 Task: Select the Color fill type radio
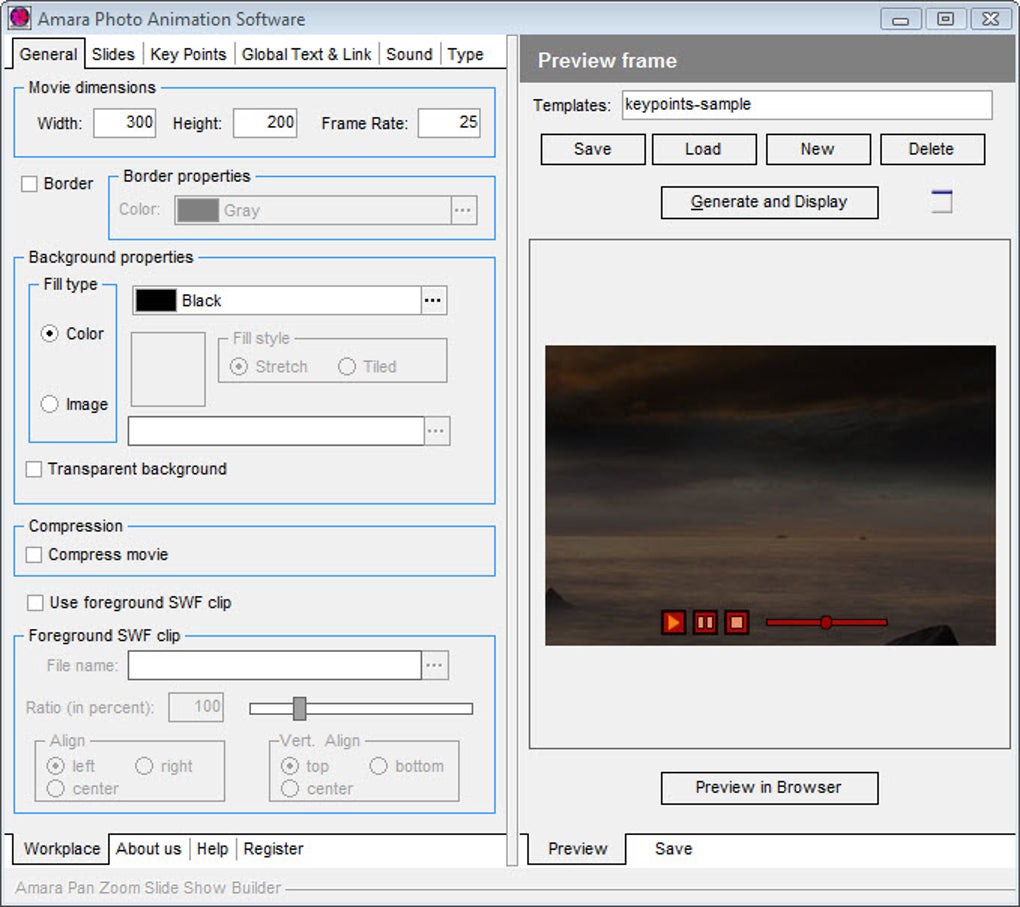coord(49,334)
